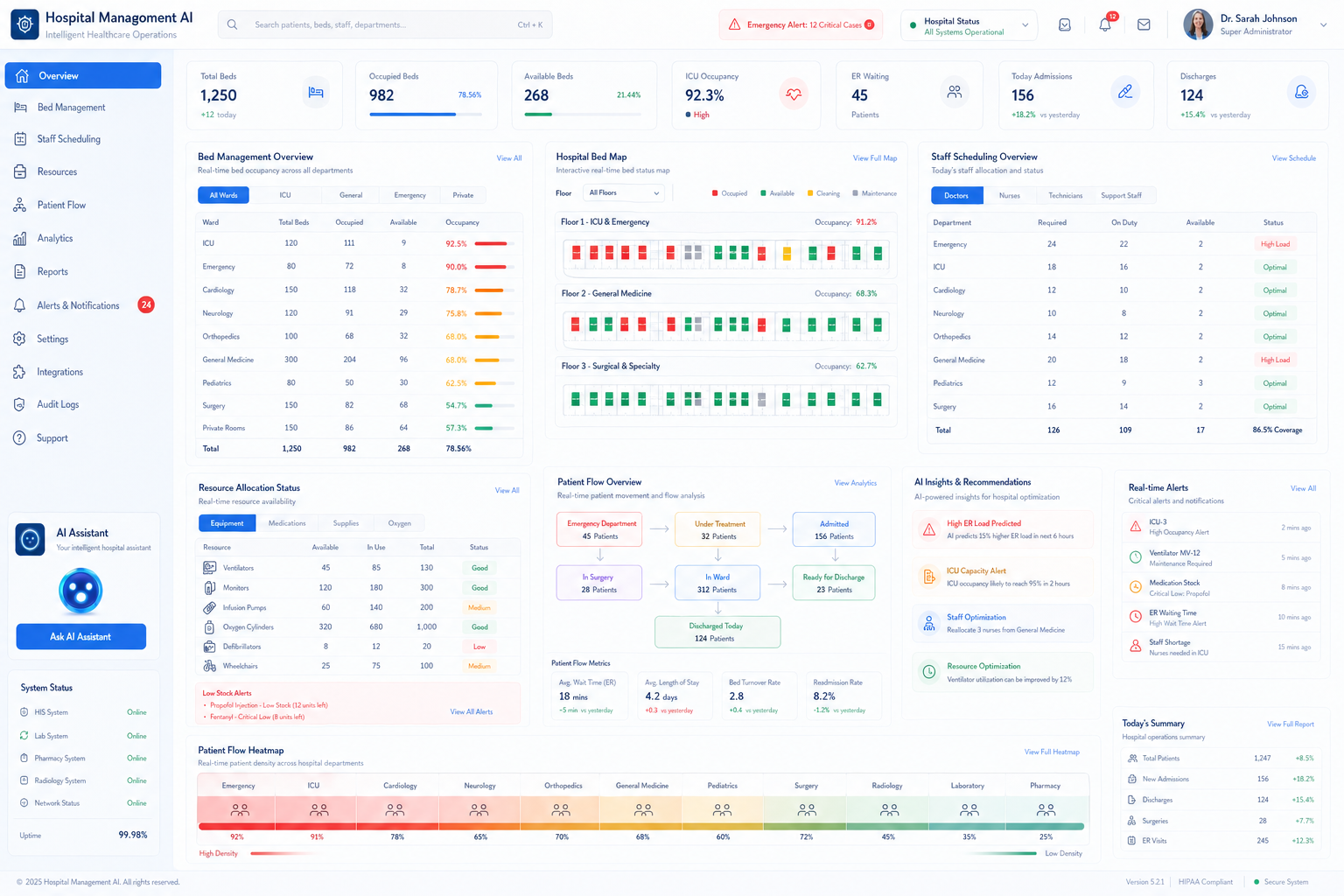Click View All Alerts link
The height and width of the screenshot is (896, 1344).
472,711
